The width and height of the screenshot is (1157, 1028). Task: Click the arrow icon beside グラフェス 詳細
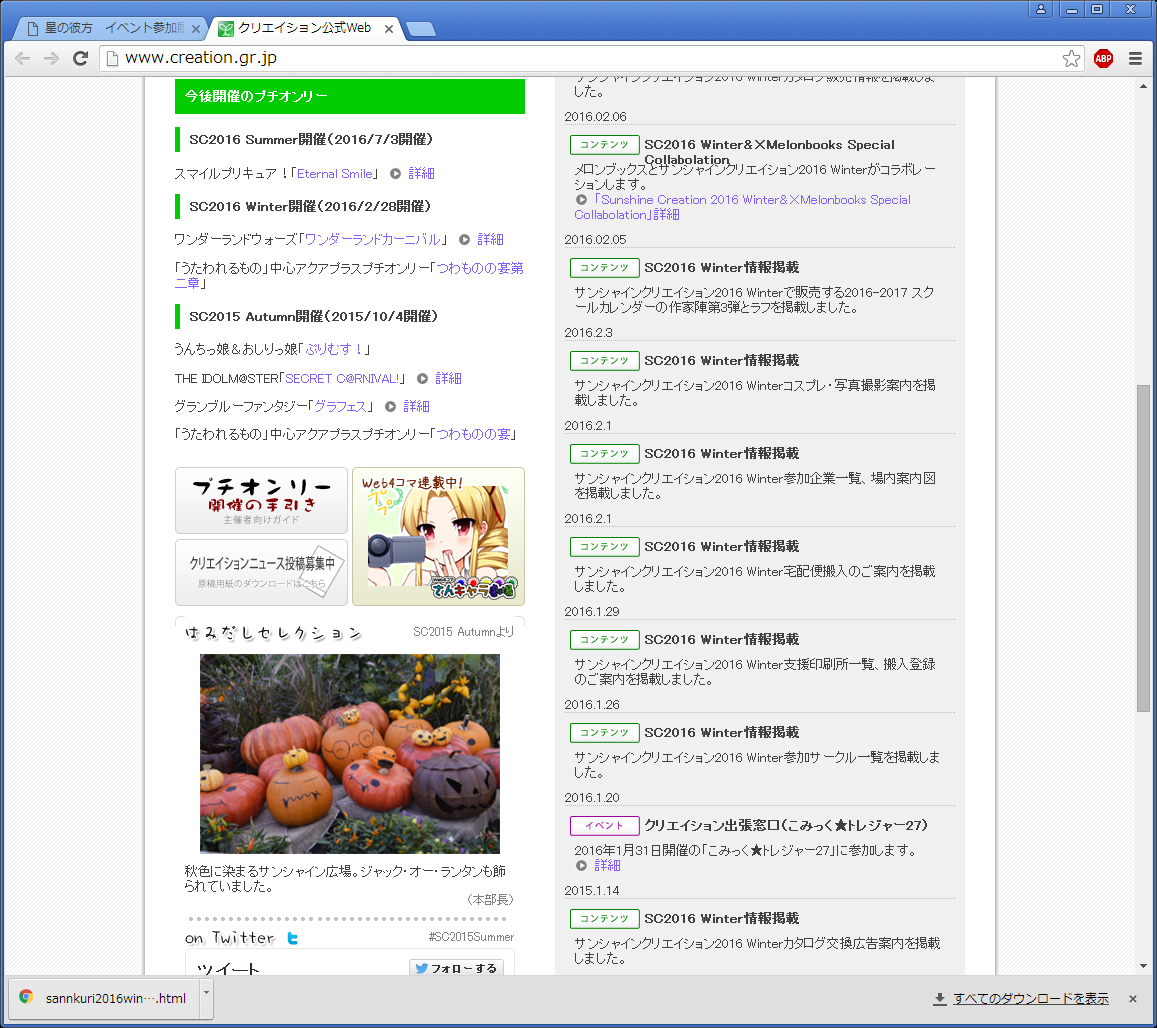coord(390,407)
